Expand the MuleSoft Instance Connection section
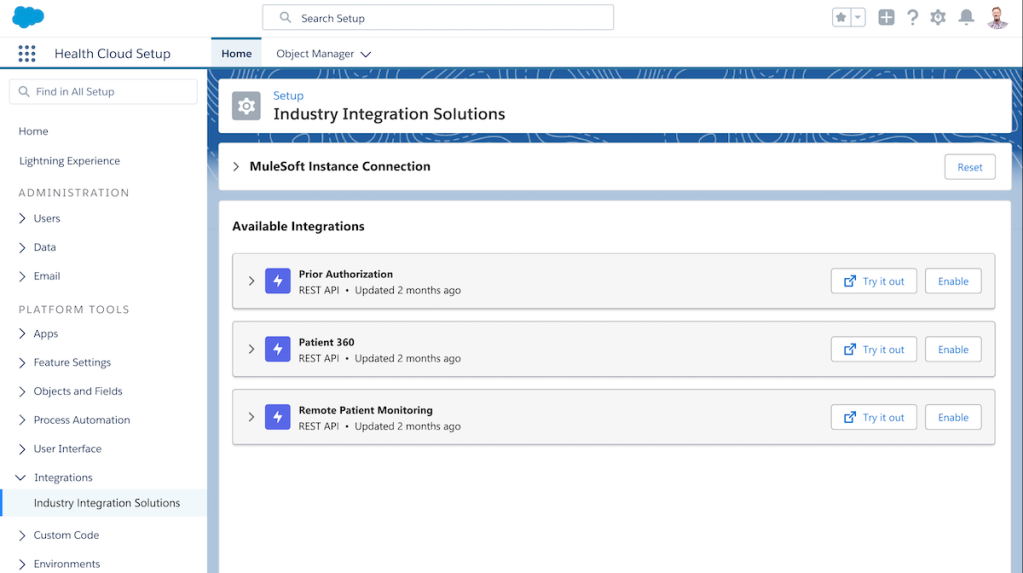The image size is (1023, 573). [237, 167]
